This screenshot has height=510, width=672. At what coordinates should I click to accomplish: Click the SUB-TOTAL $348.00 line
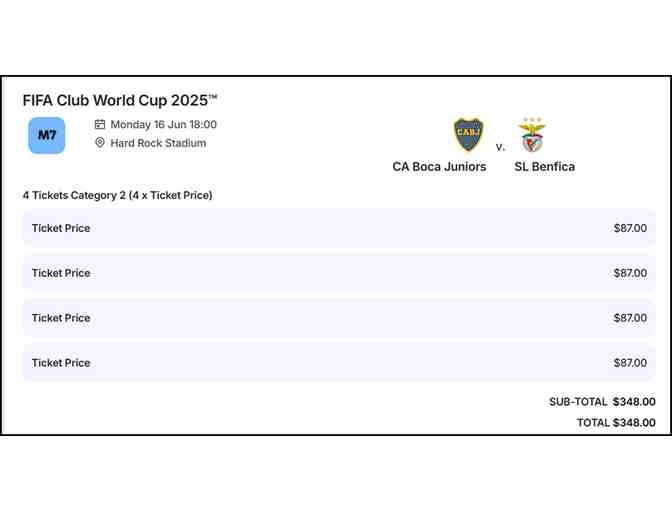click(x=602, y=402)
